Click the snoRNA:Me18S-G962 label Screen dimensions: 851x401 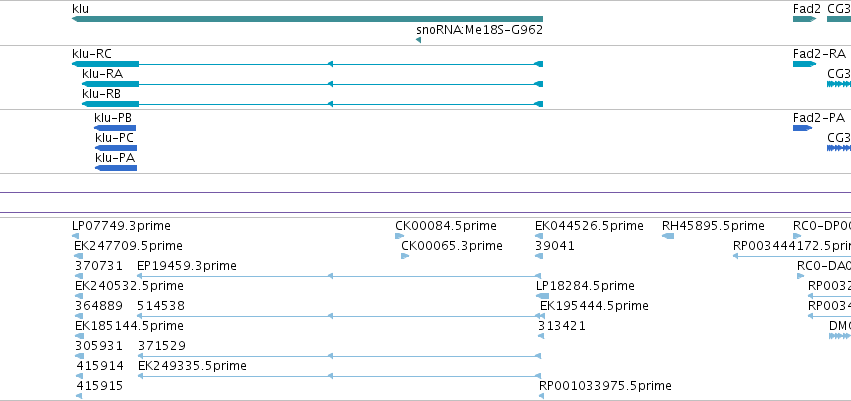coord(479,29)
